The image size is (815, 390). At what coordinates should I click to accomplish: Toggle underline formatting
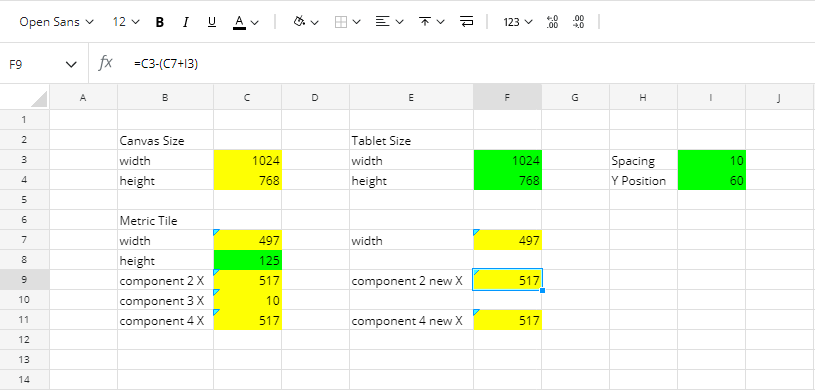pyautogui.click(x=212, y=22)
